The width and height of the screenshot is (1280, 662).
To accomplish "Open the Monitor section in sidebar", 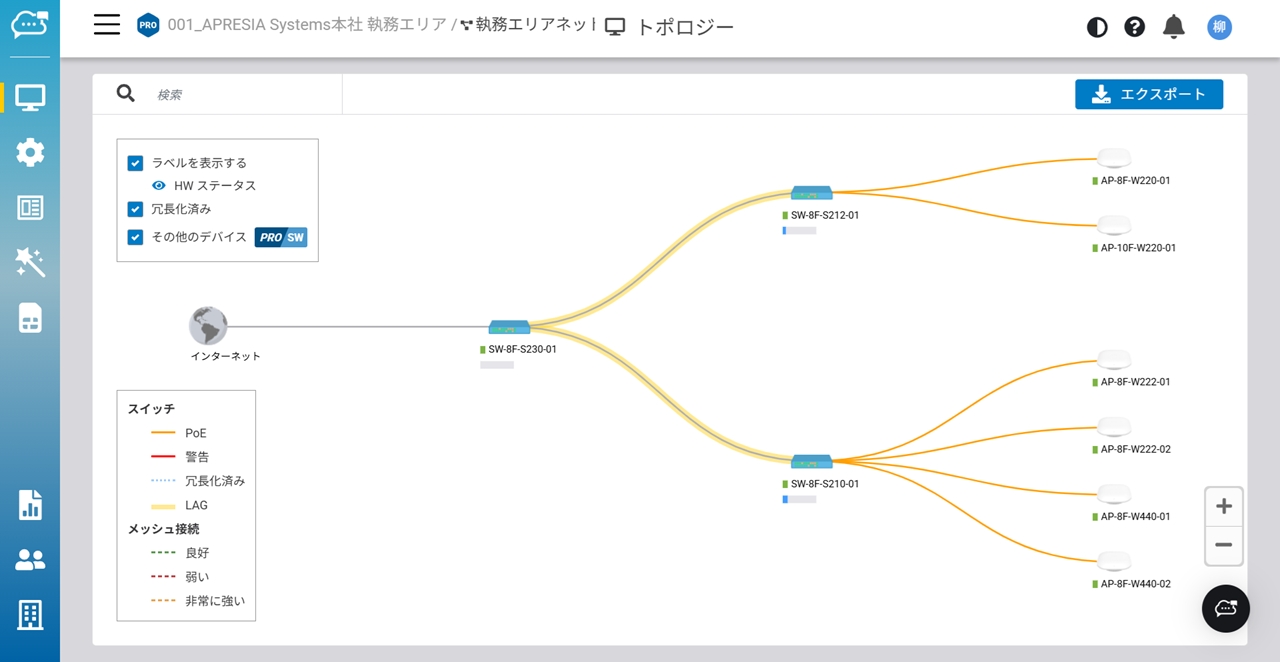I will point(30,98).
